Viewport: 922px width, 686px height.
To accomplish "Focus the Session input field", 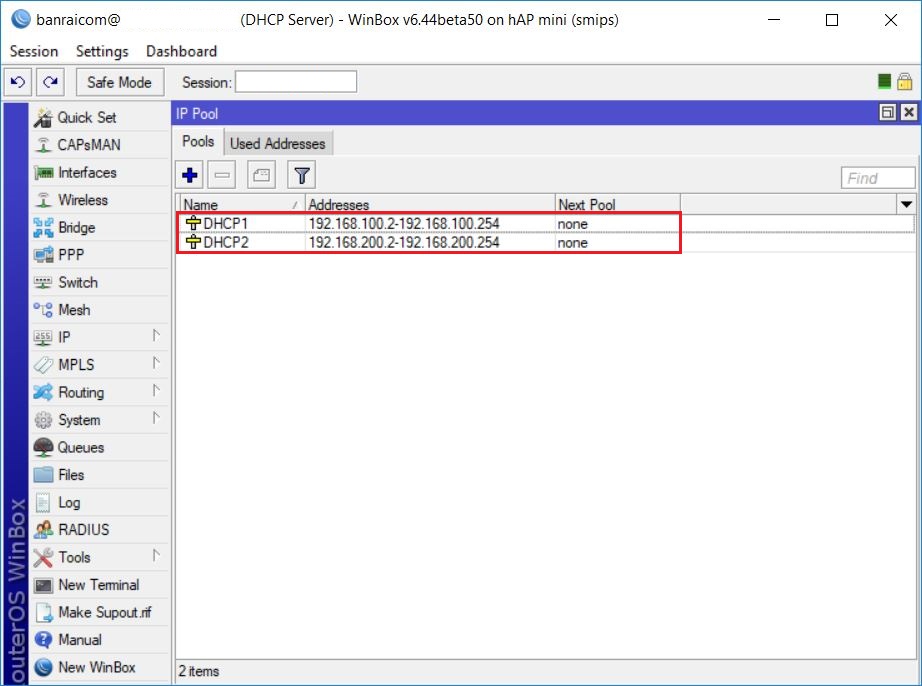I will click(x=296, y=82).
